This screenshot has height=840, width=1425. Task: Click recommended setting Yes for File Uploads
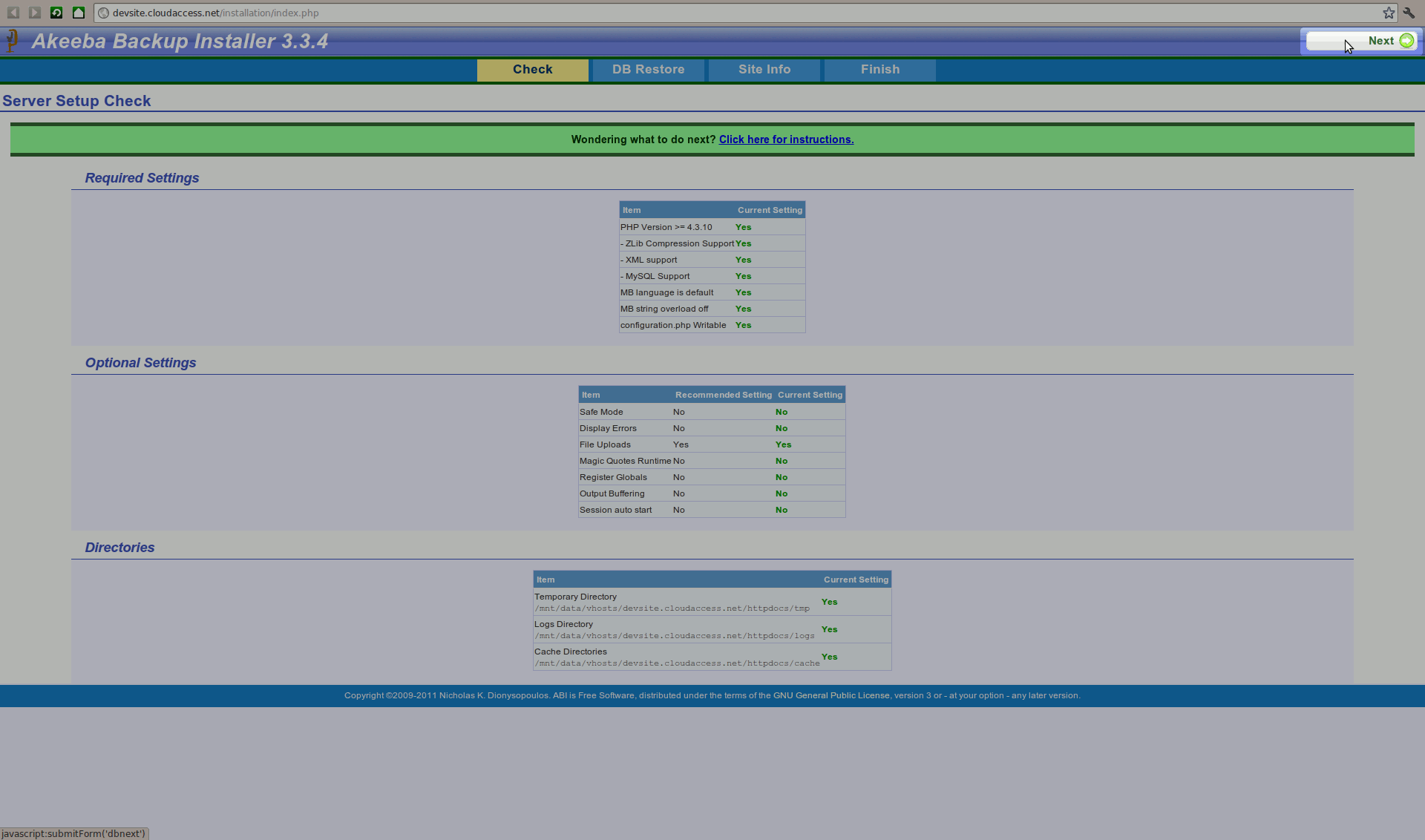coord(681,444)
